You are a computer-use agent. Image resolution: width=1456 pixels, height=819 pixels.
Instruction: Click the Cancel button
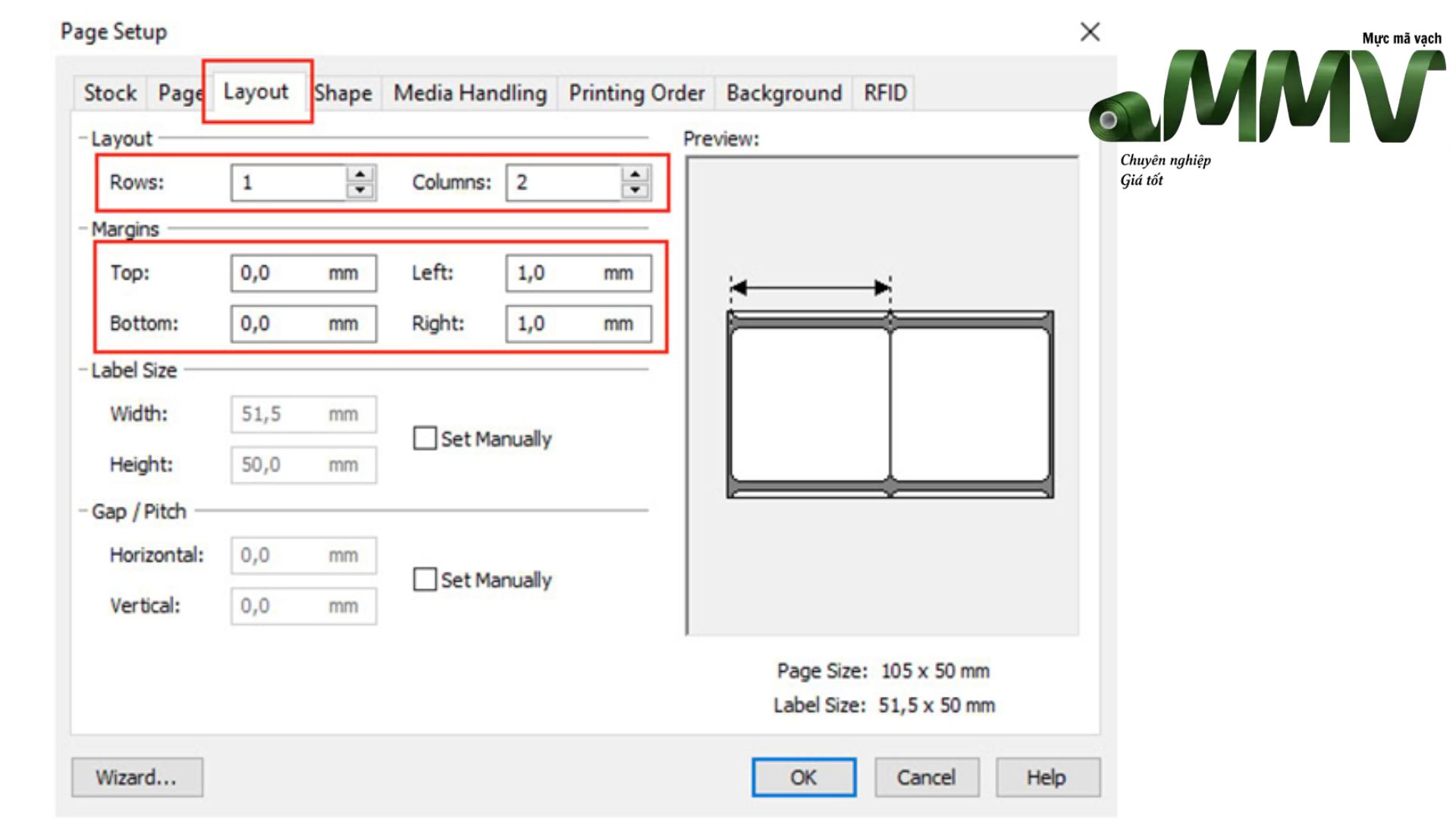[x=927, y=777]
